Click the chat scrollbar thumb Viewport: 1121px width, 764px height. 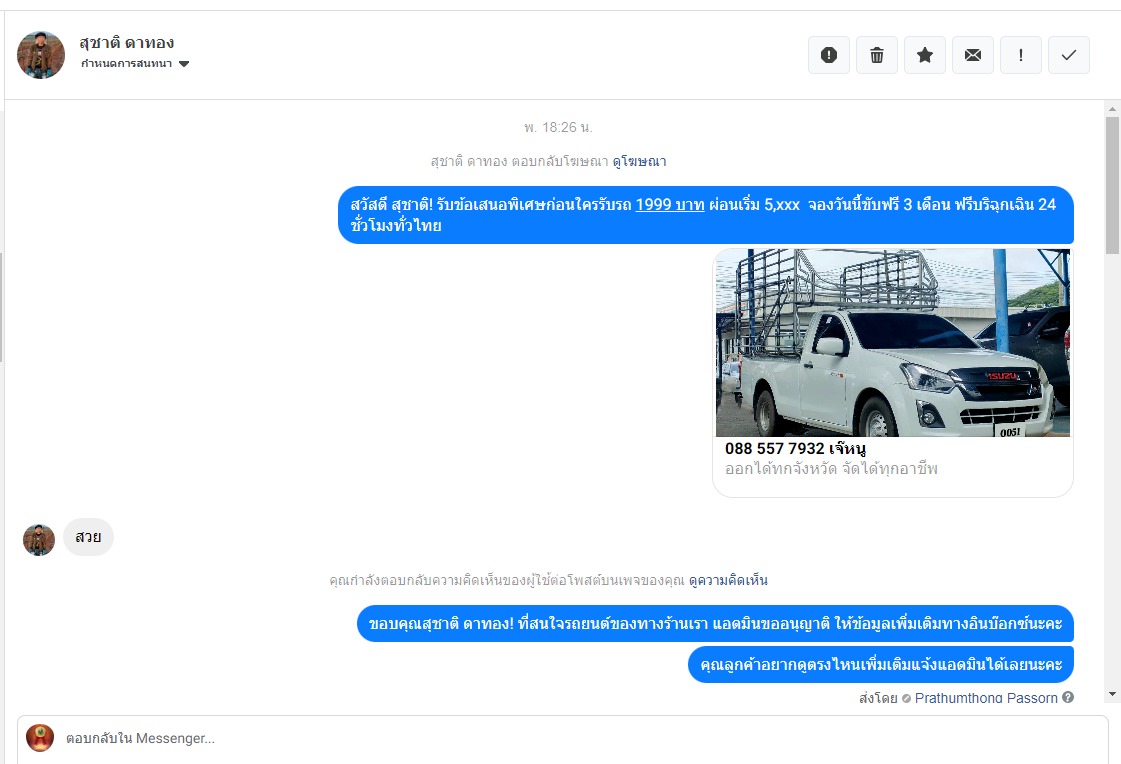(x=1112, y=186)
